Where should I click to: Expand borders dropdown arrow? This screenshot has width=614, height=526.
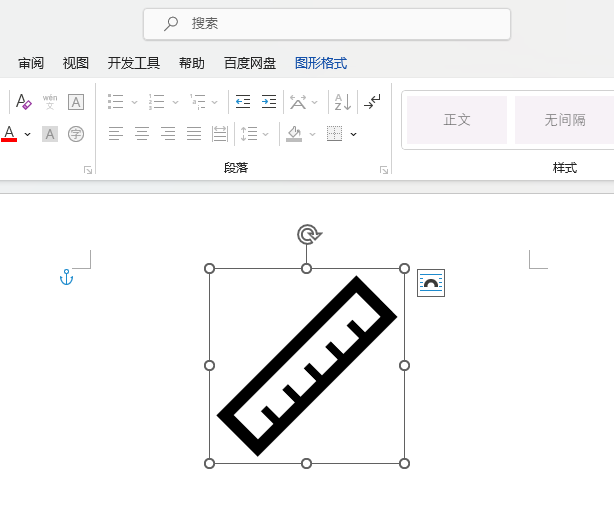[x=354, y=134]
